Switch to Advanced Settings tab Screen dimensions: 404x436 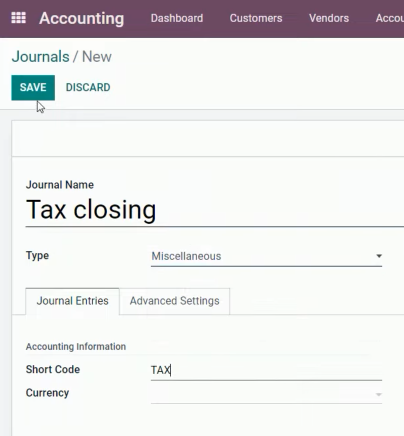pyautogui.click(x=175, y=301)
